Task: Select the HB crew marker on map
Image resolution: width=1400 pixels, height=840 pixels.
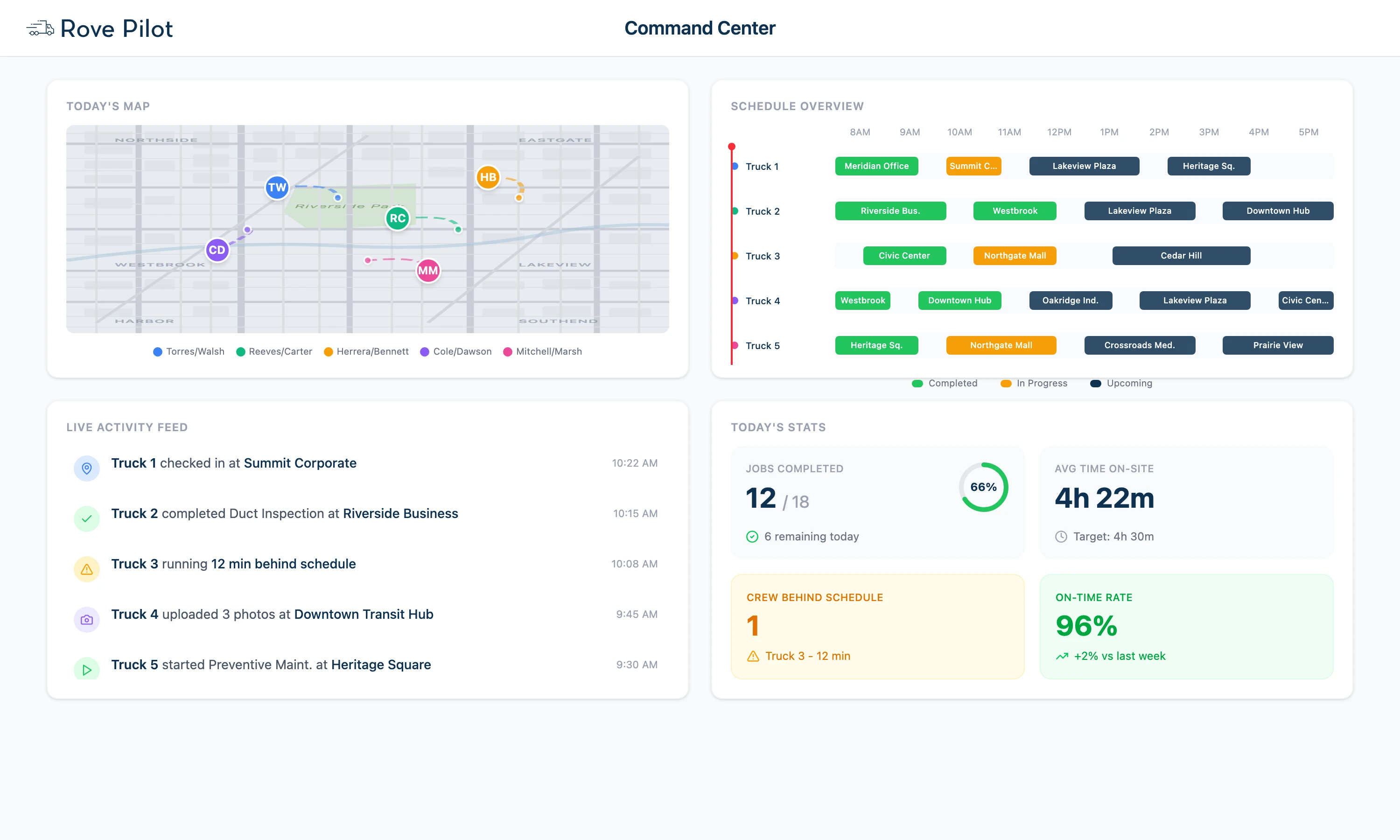Action: [487, 177]
